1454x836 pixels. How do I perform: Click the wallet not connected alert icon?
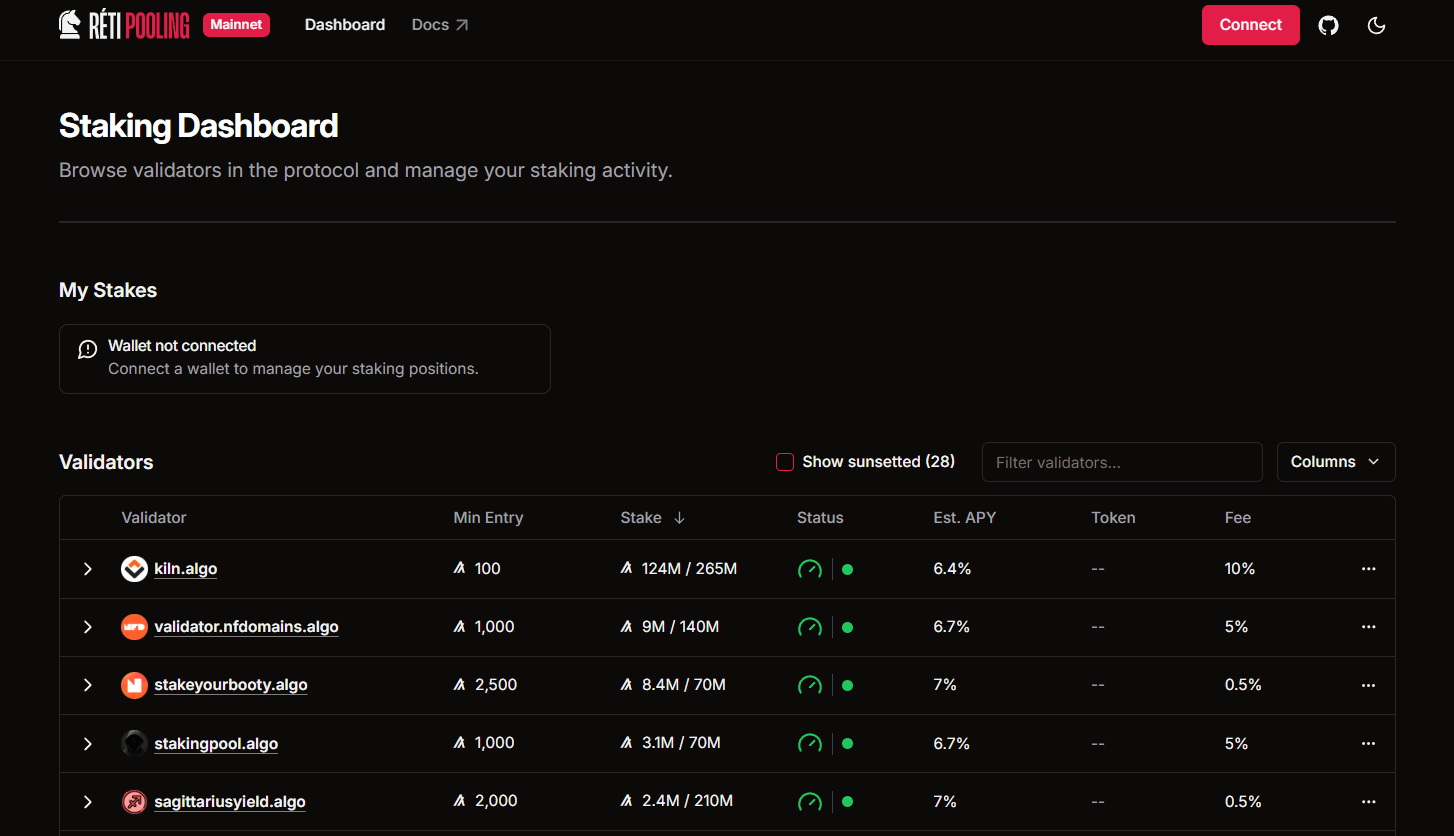tap(88, 349)
